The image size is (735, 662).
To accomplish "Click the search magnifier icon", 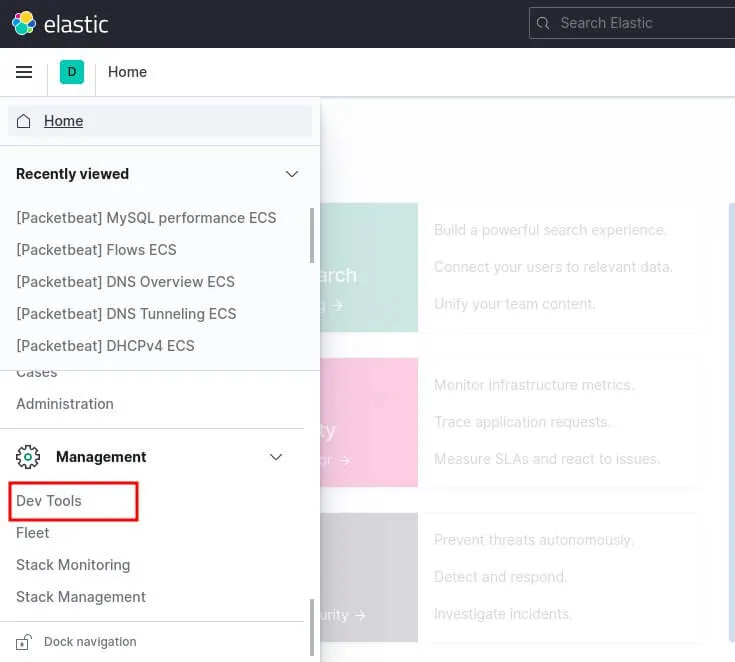I will (543, 23).
